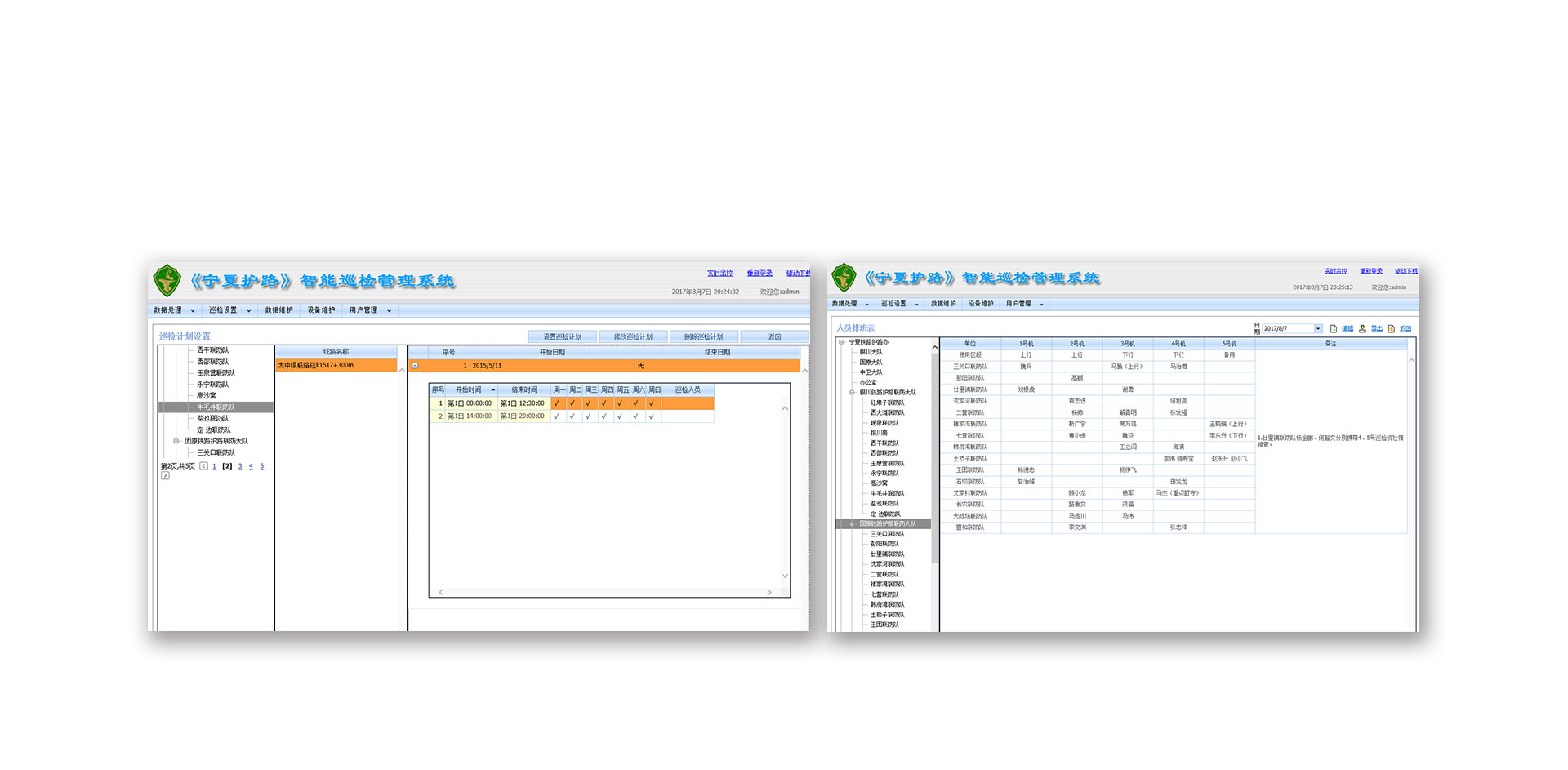Open 用户管理 menu in staff schedule window

(x=1024, y=304)
